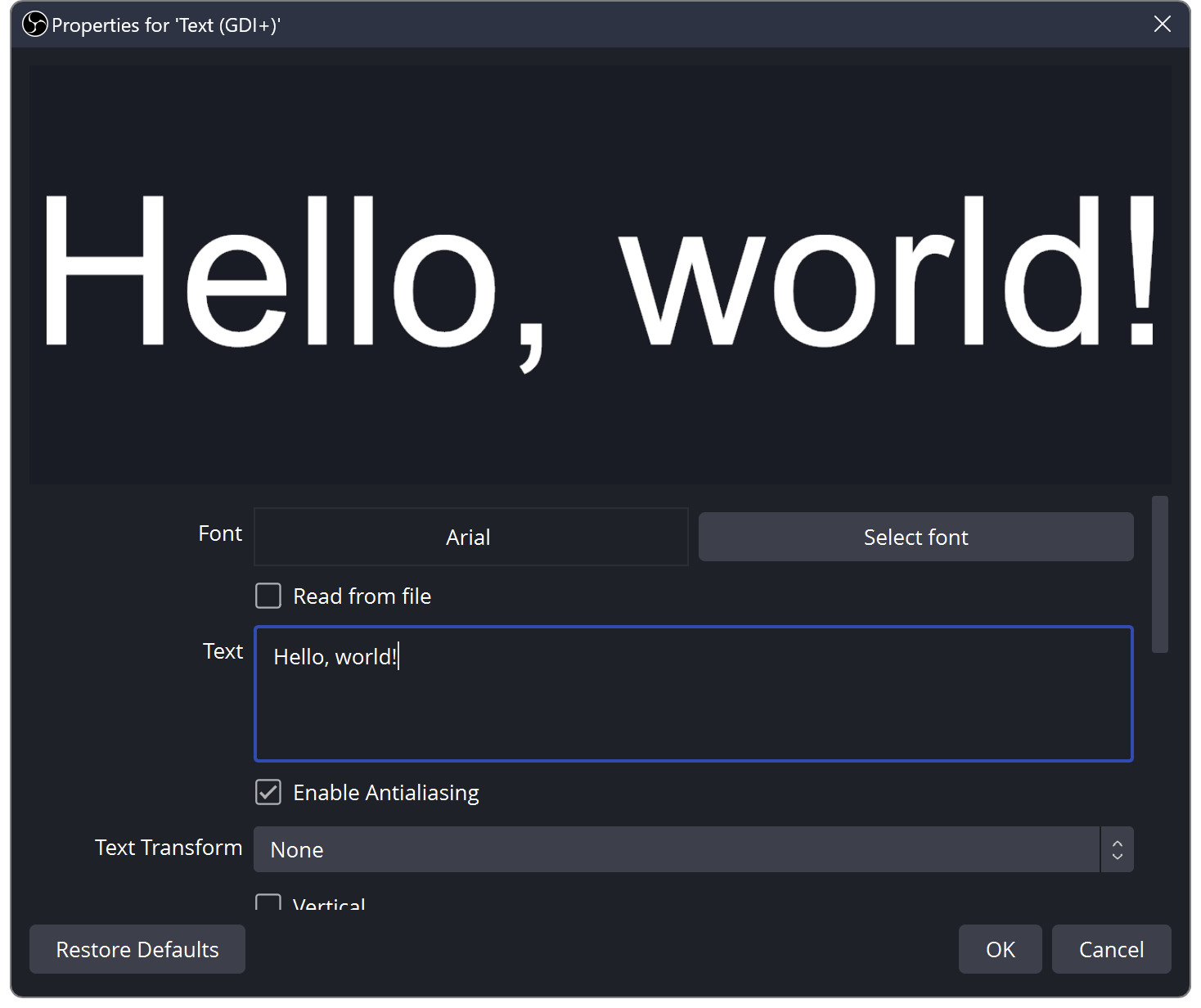
Task: Toggle the partially visible Vertical checkbox
Action: (268, 903)
